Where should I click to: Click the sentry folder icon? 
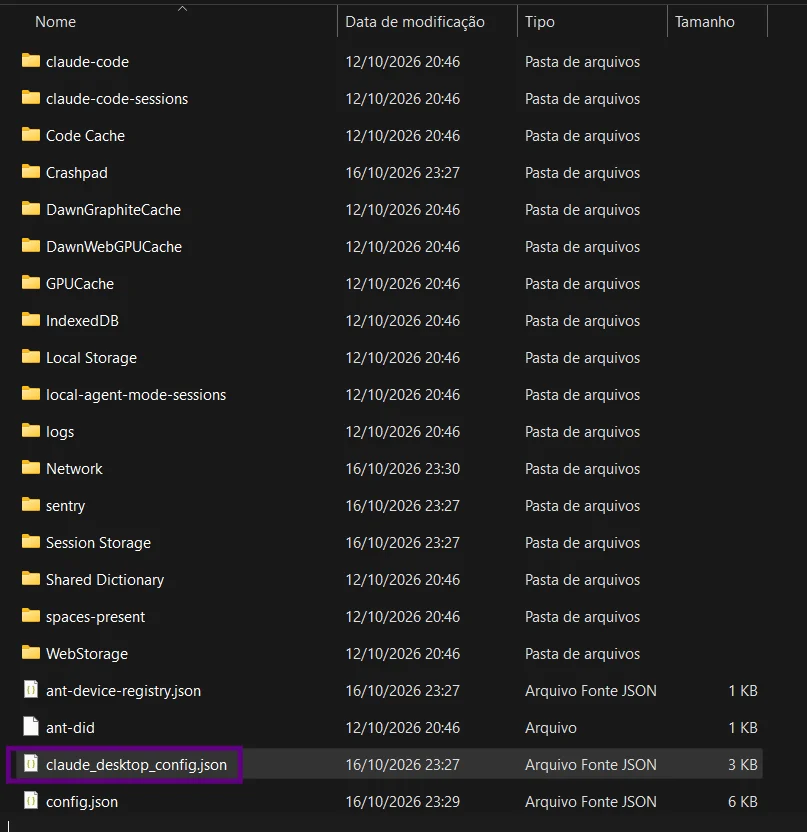(x=31, y=505)
